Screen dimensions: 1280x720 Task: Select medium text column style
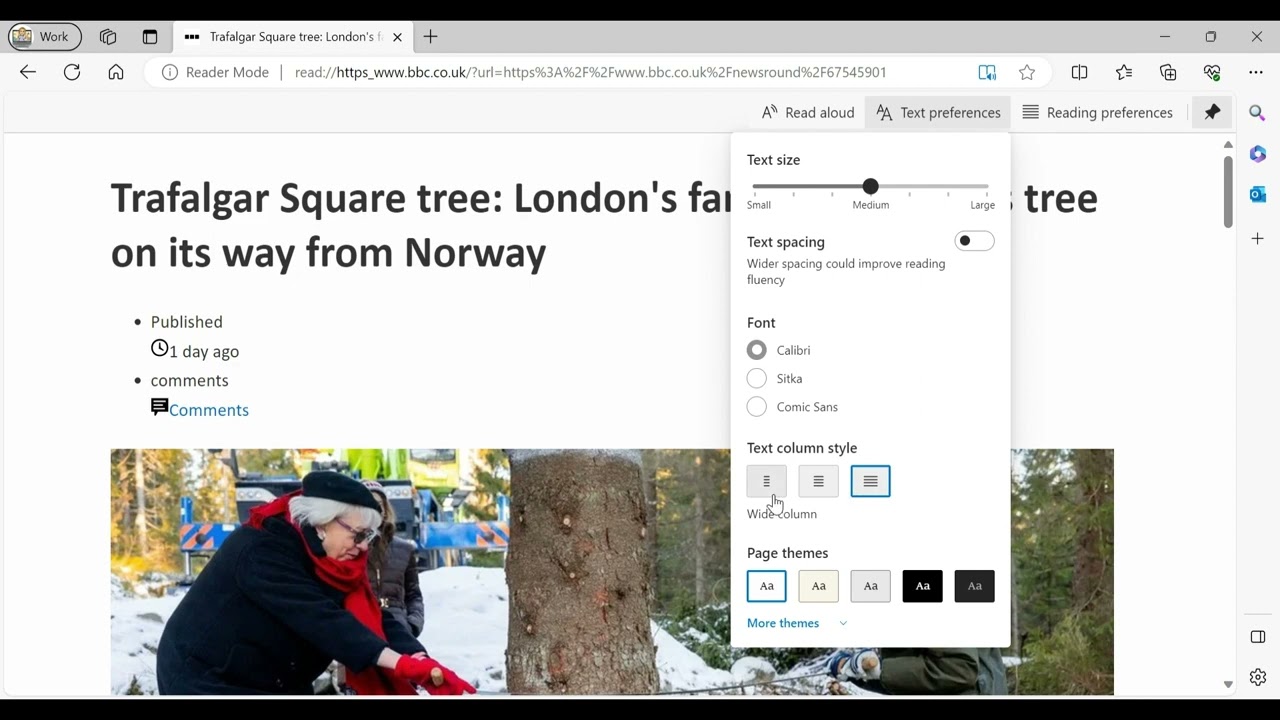pyautogui.click(x=818, y=481)
